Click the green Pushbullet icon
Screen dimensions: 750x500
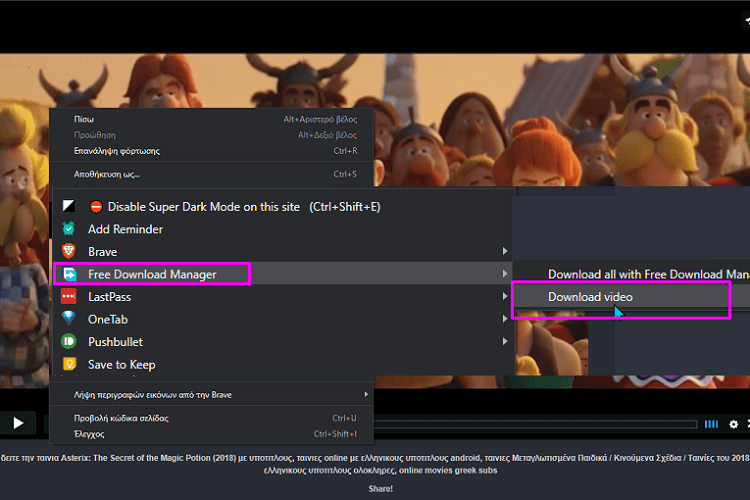69,341
